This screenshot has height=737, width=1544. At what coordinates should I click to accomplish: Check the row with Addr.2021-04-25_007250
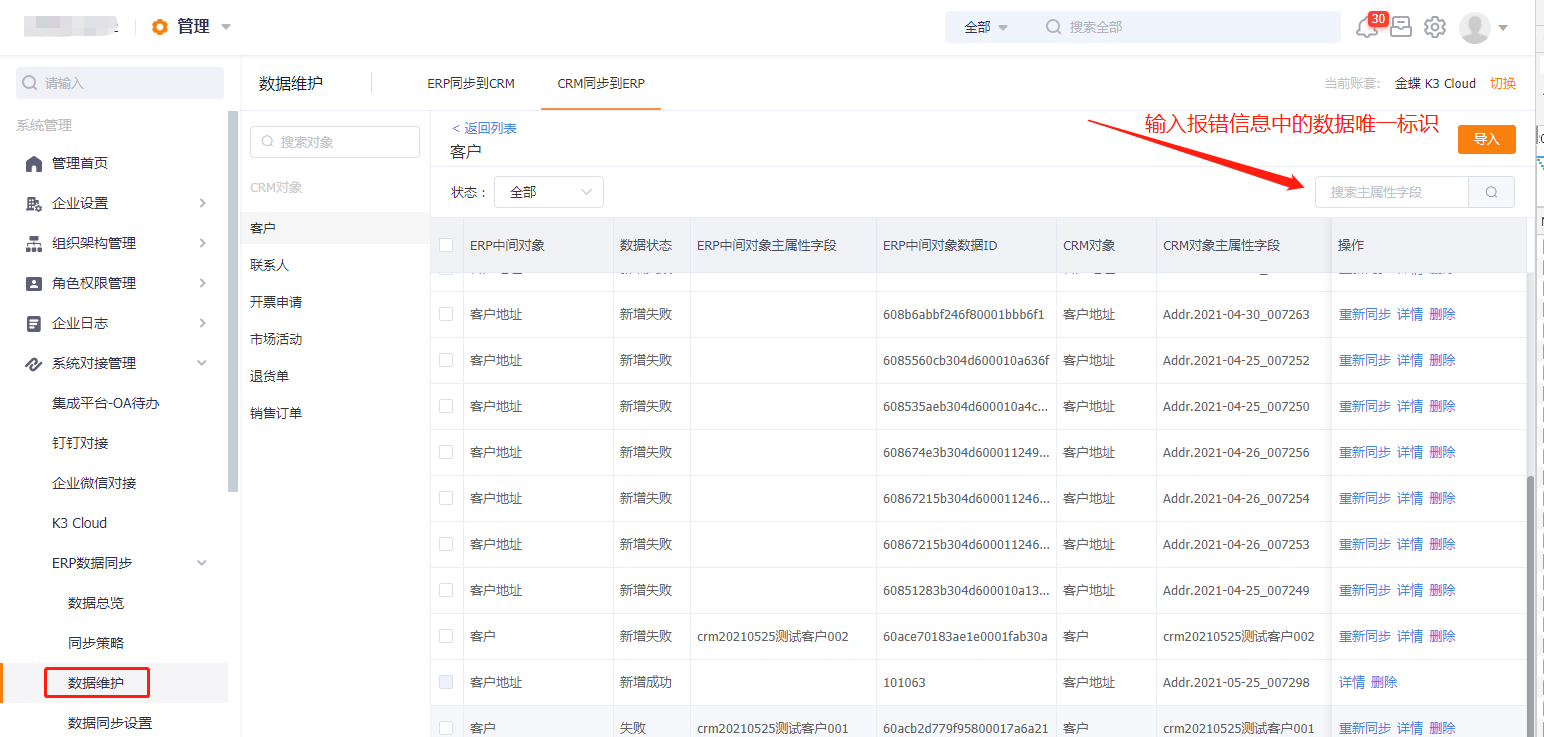pyautogui.click(x=446, y=406)
